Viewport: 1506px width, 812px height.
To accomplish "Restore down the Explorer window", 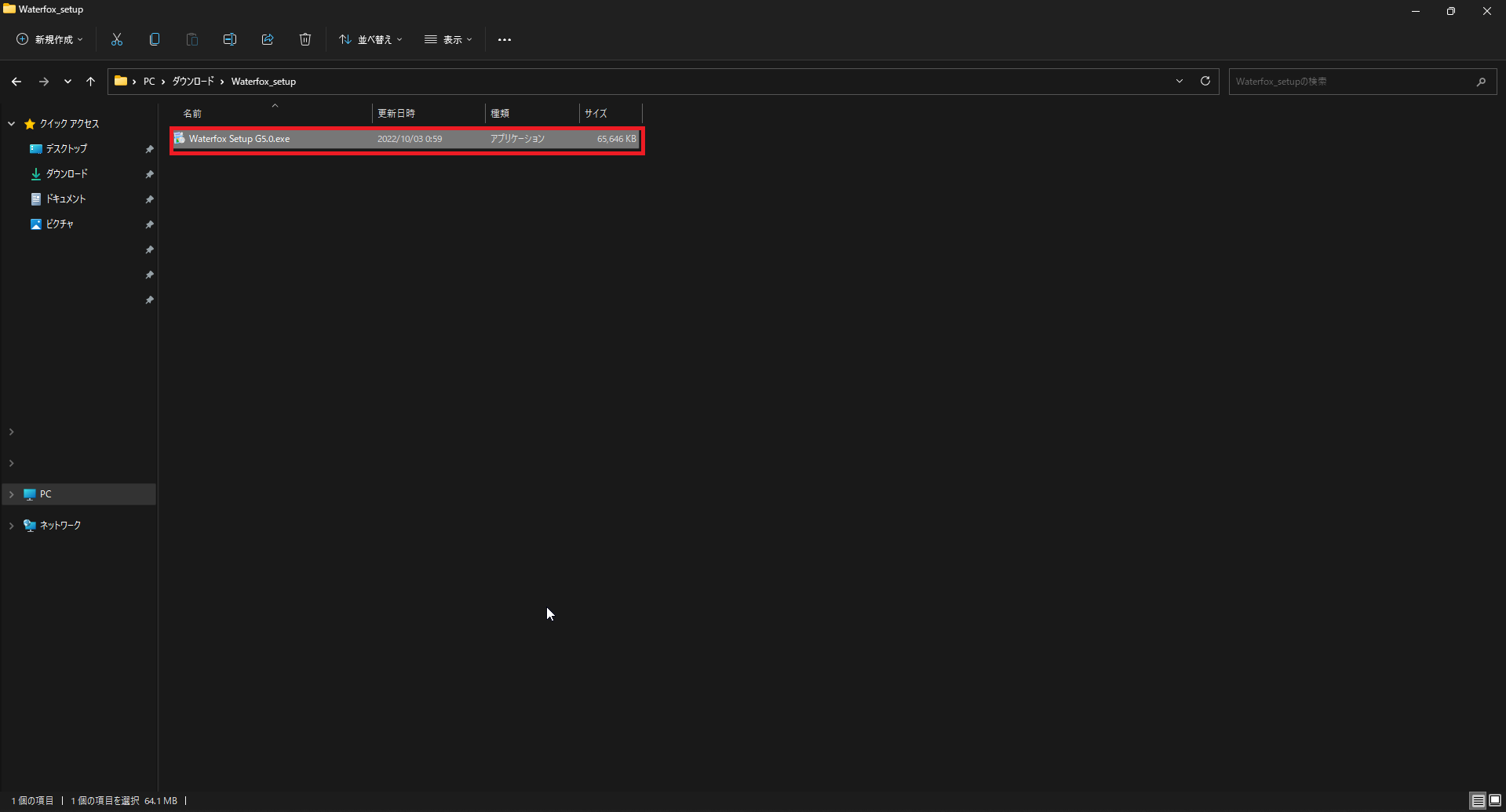I will point(1451,11).
